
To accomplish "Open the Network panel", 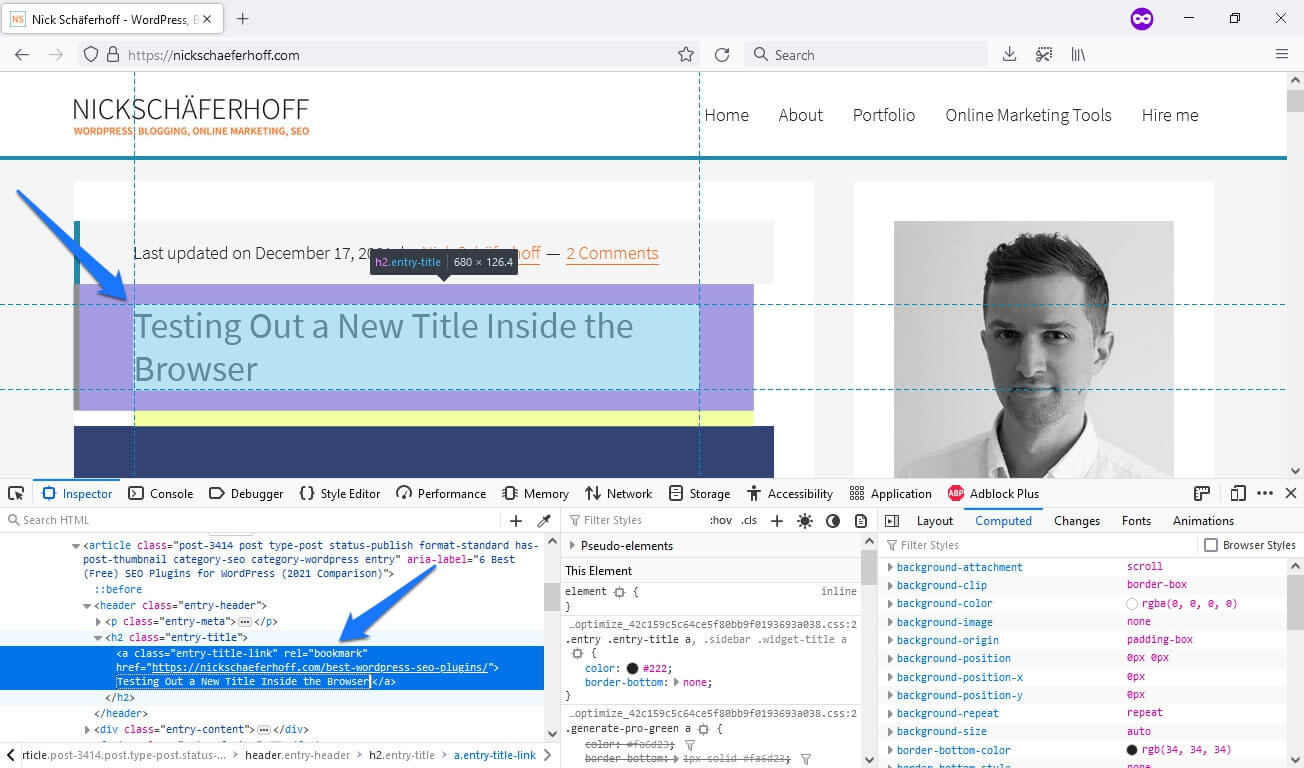I will (x=618, y=493).
